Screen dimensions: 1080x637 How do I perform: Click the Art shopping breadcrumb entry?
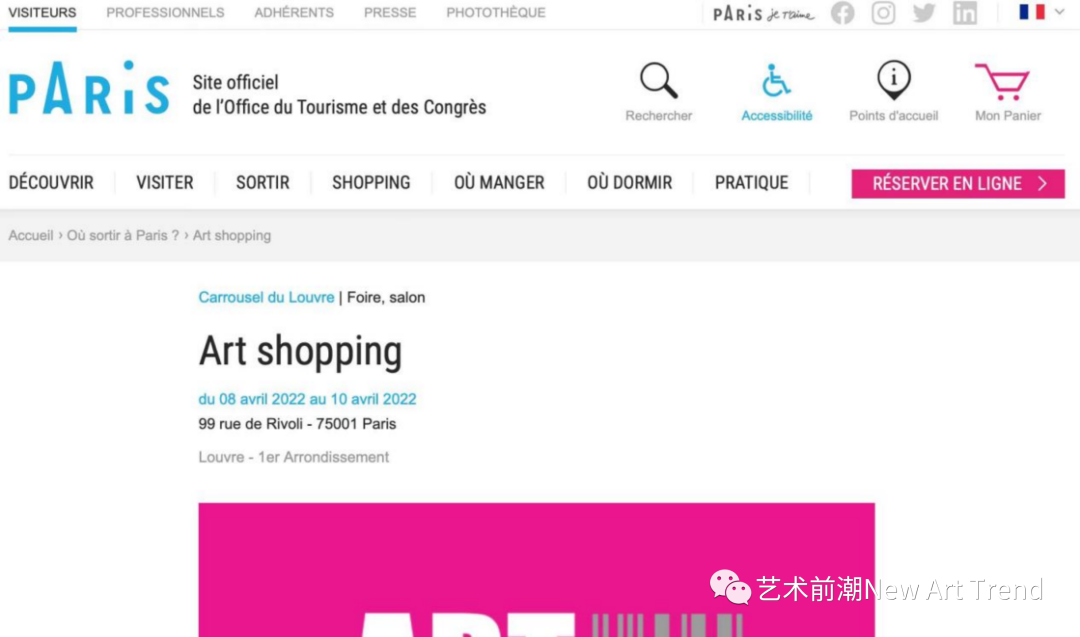point(232,236)
